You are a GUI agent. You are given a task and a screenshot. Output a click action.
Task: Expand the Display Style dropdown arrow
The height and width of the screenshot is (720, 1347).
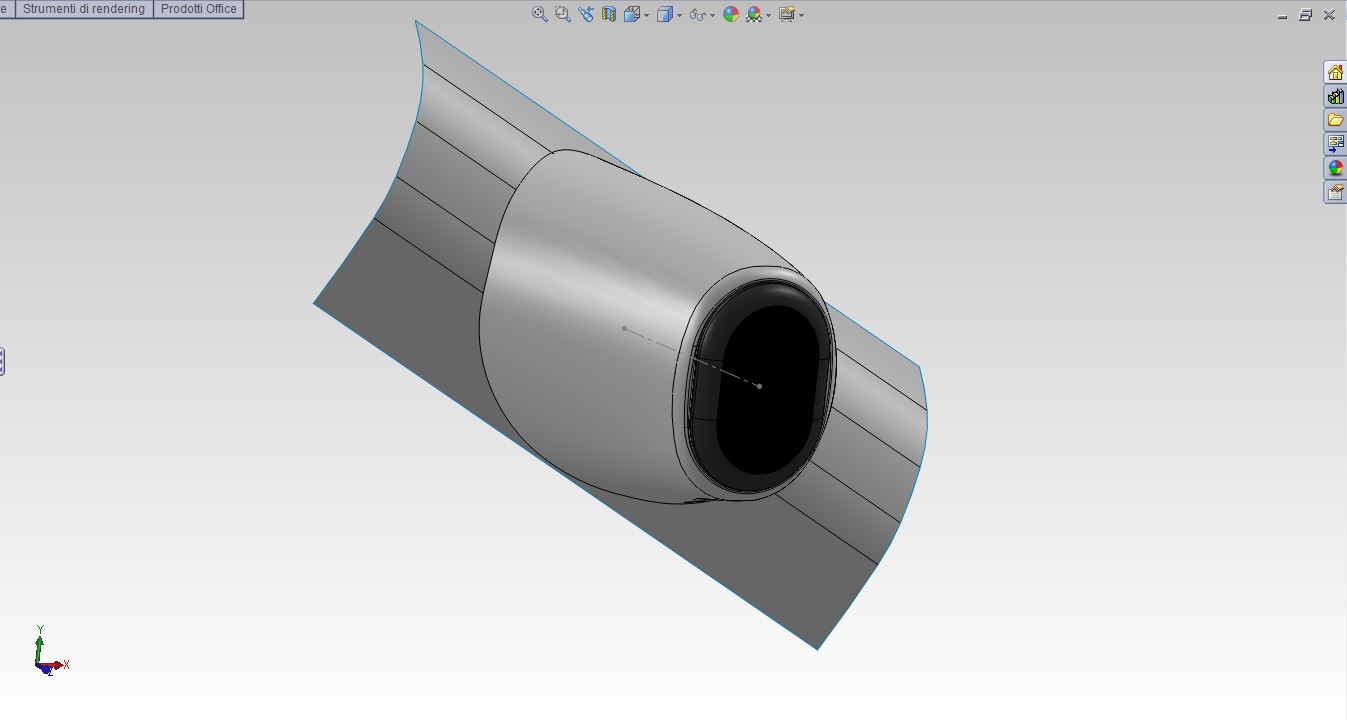pos(679,15)
